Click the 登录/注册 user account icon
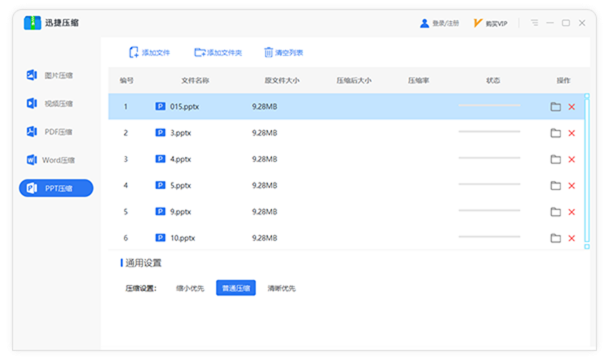610x360 pixels. pos(424,23)
